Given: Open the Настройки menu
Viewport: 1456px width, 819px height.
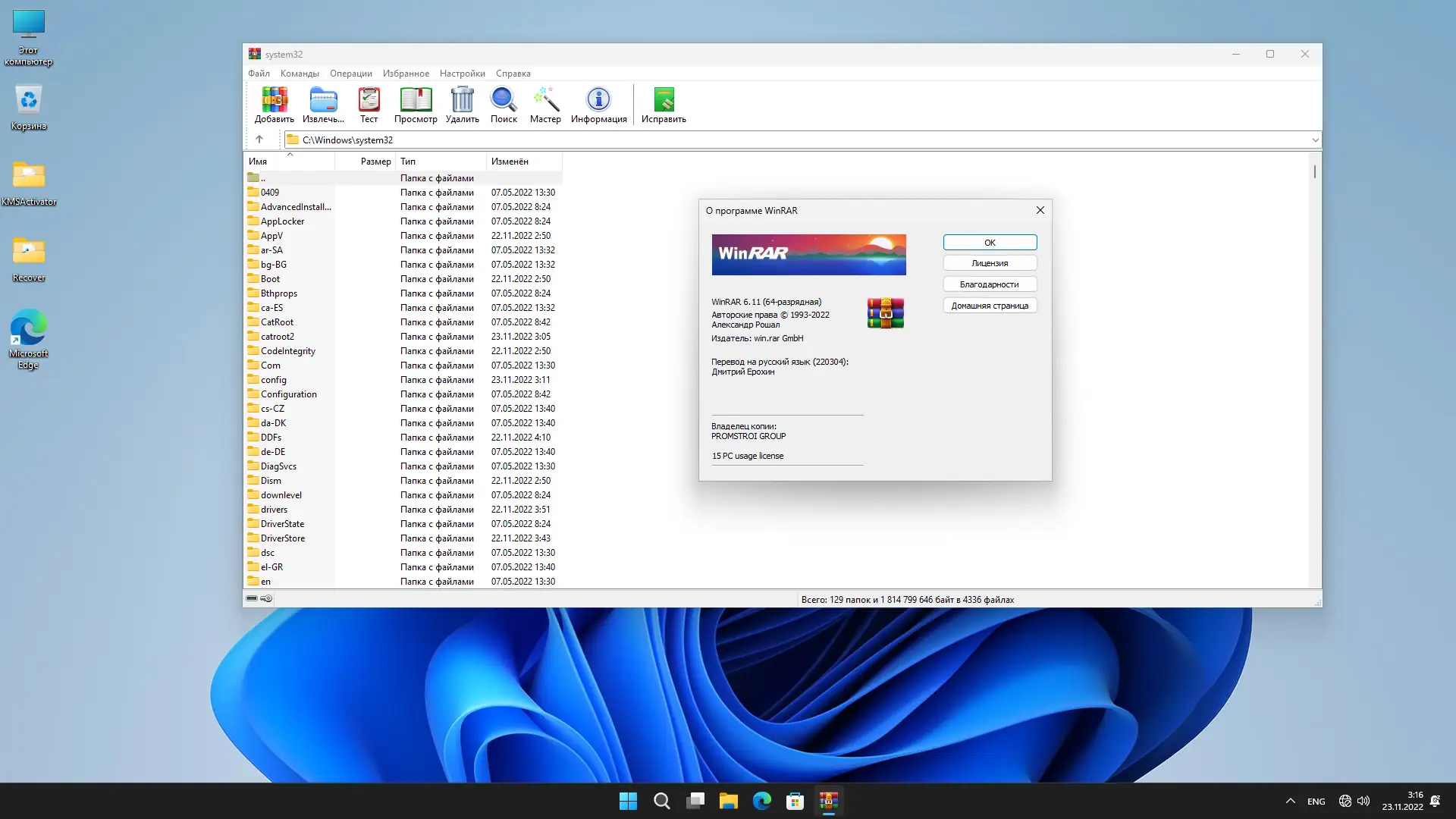Looking at the screenshot, I should click(x=462, y=74).
